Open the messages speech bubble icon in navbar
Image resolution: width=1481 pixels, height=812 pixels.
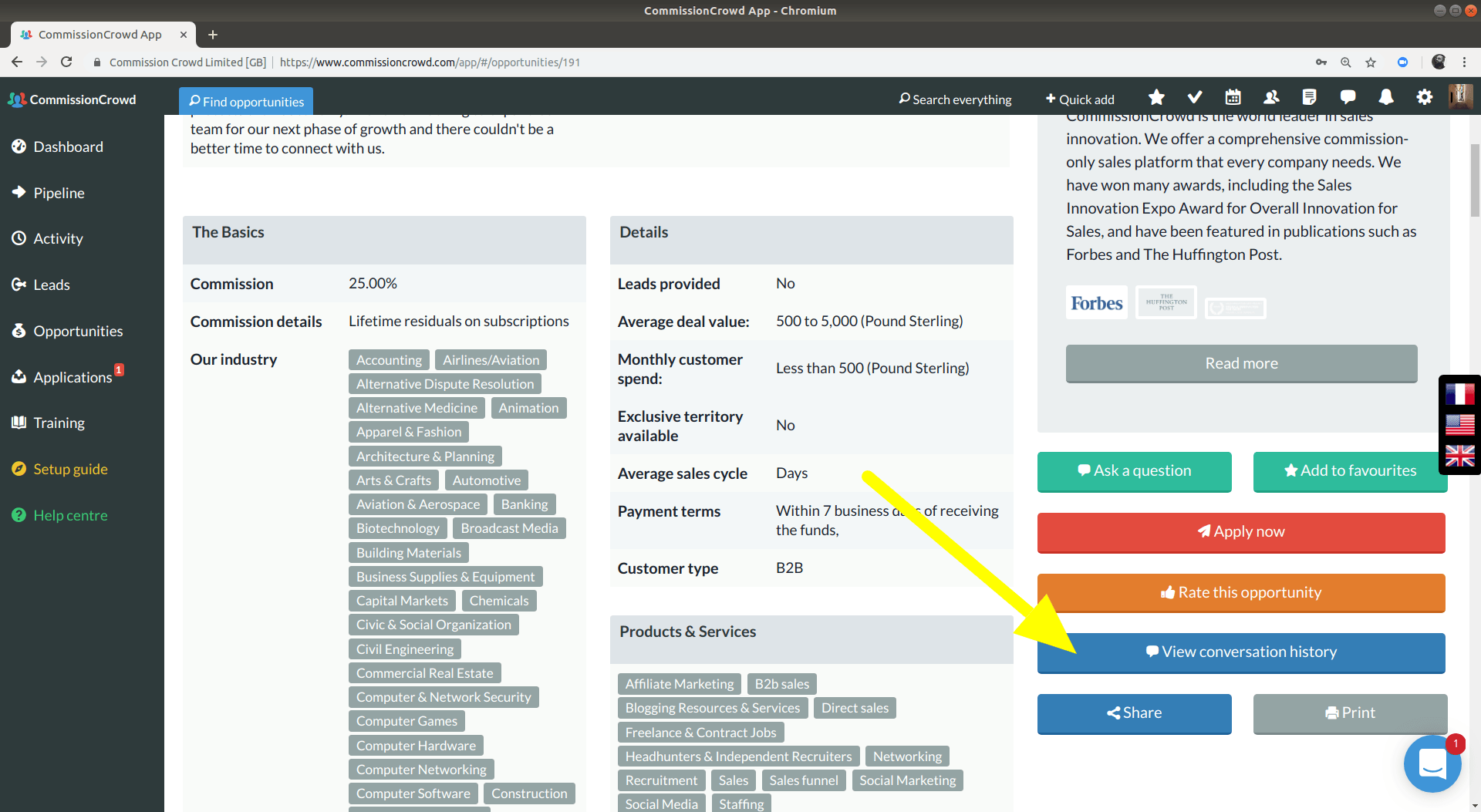[1348, 98]
